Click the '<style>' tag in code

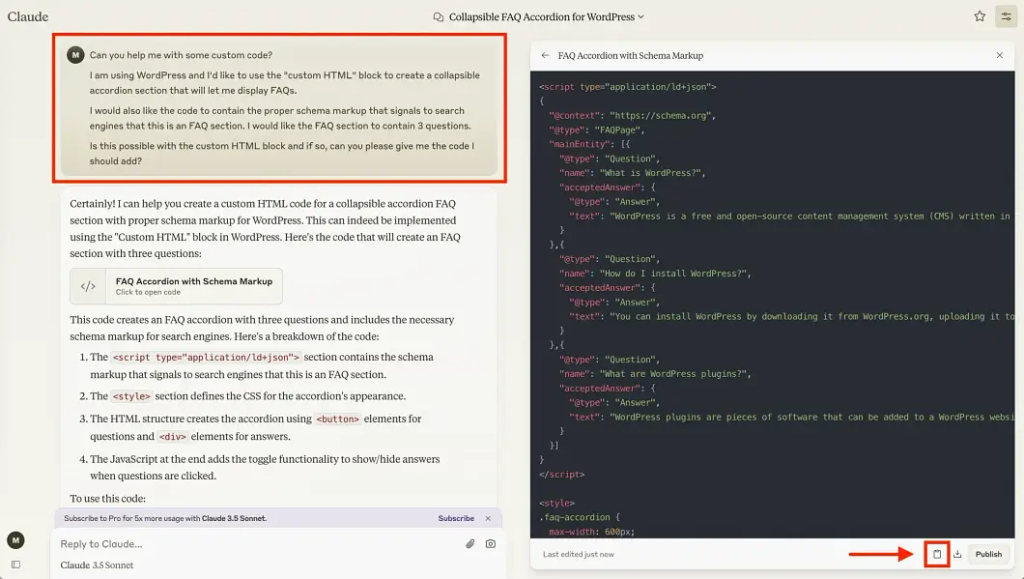557,503
